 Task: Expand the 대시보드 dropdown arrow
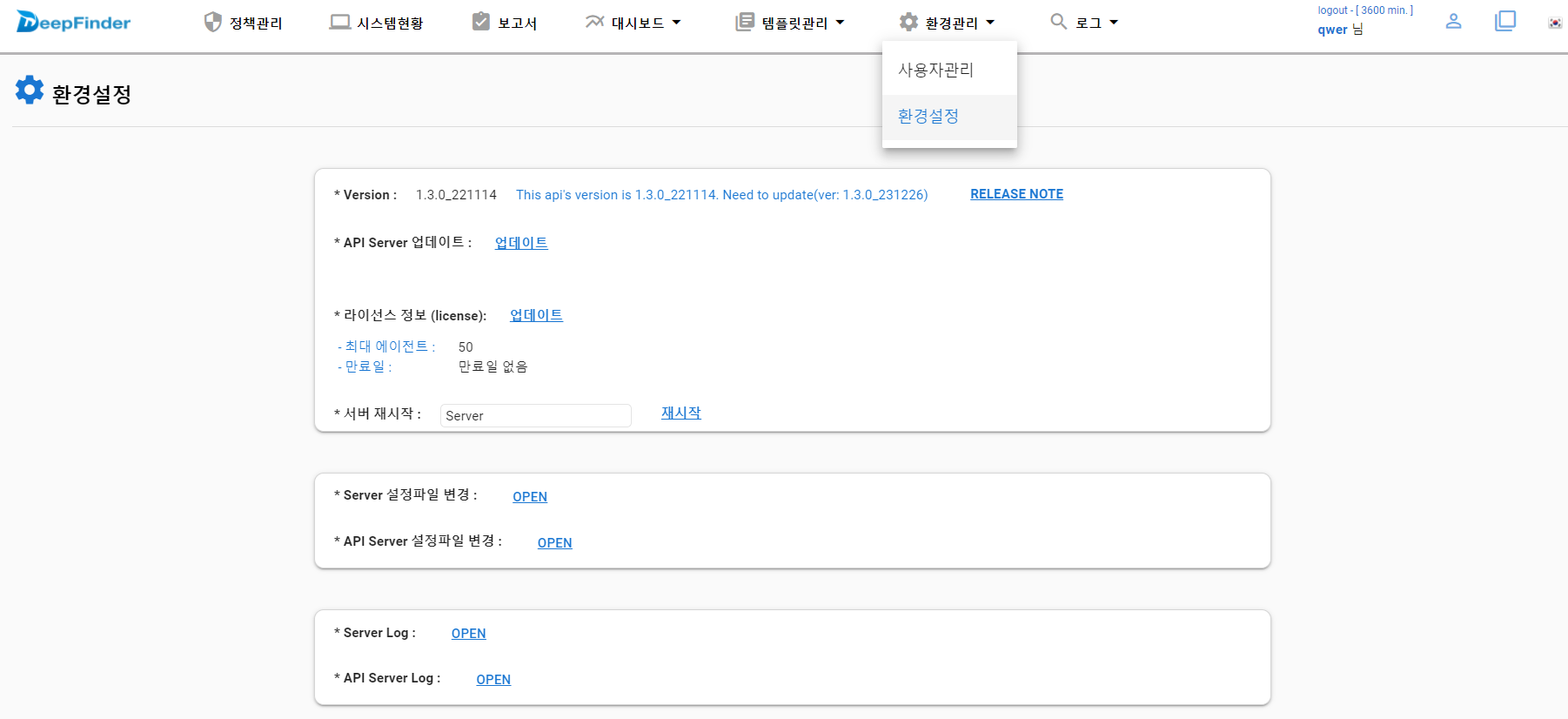(x=676, y=23)
